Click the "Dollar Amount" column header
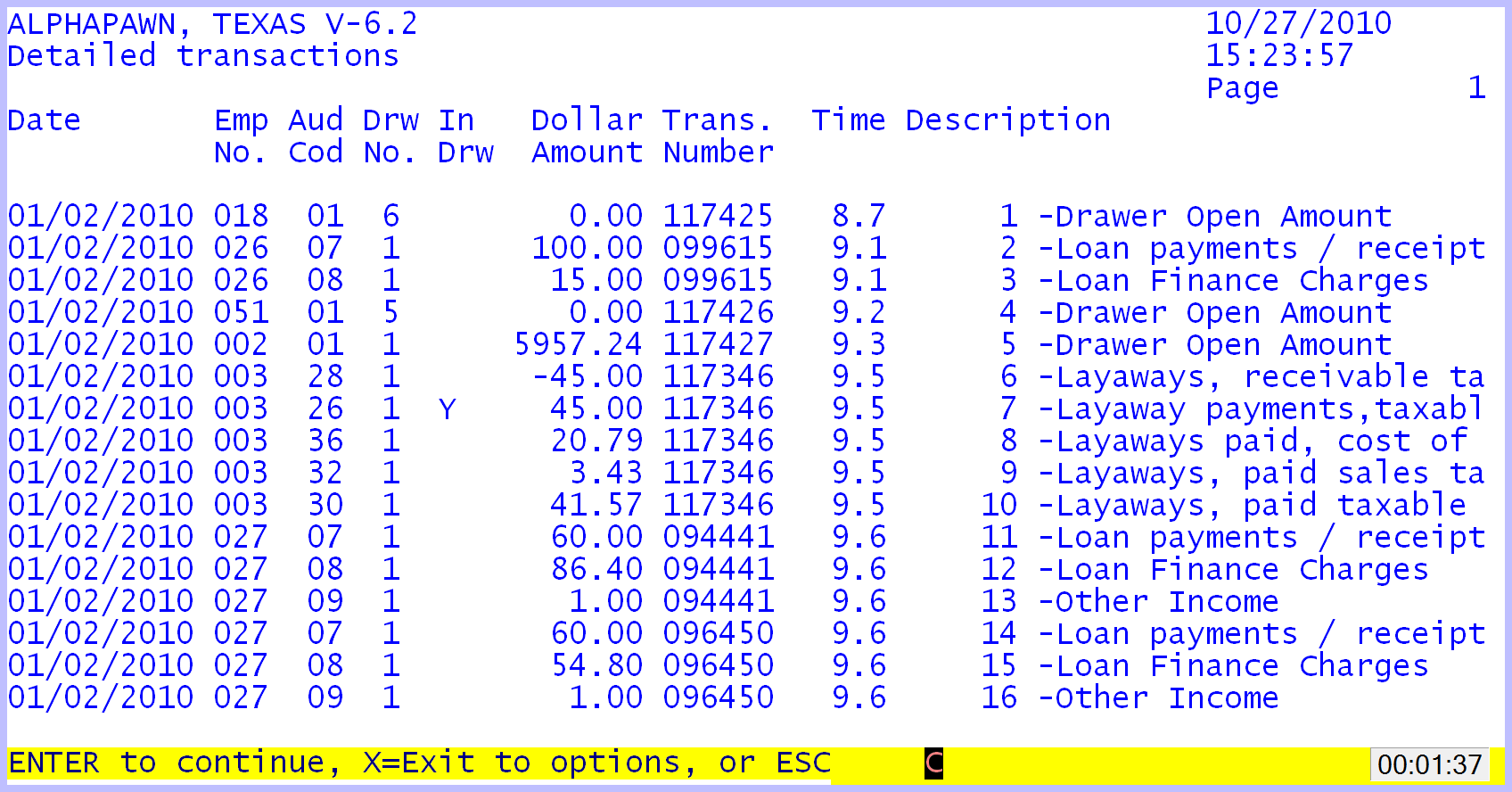1512x792 pixels. (x=587, y=136)
